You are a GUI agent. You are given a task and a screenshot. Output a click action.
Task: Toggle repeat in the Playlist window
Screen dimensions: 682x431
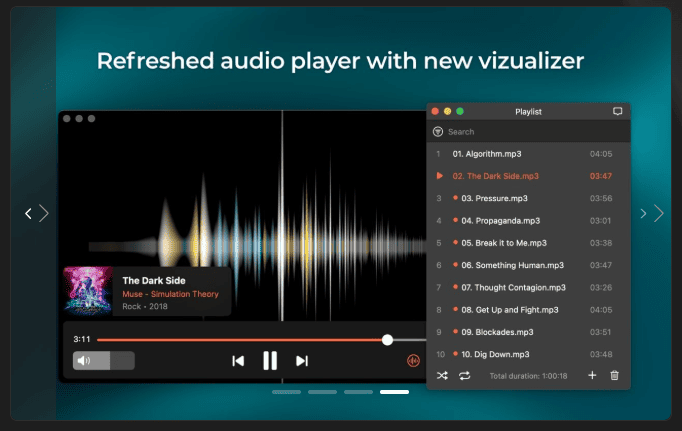pyautogui.click(x=465, y=375)
